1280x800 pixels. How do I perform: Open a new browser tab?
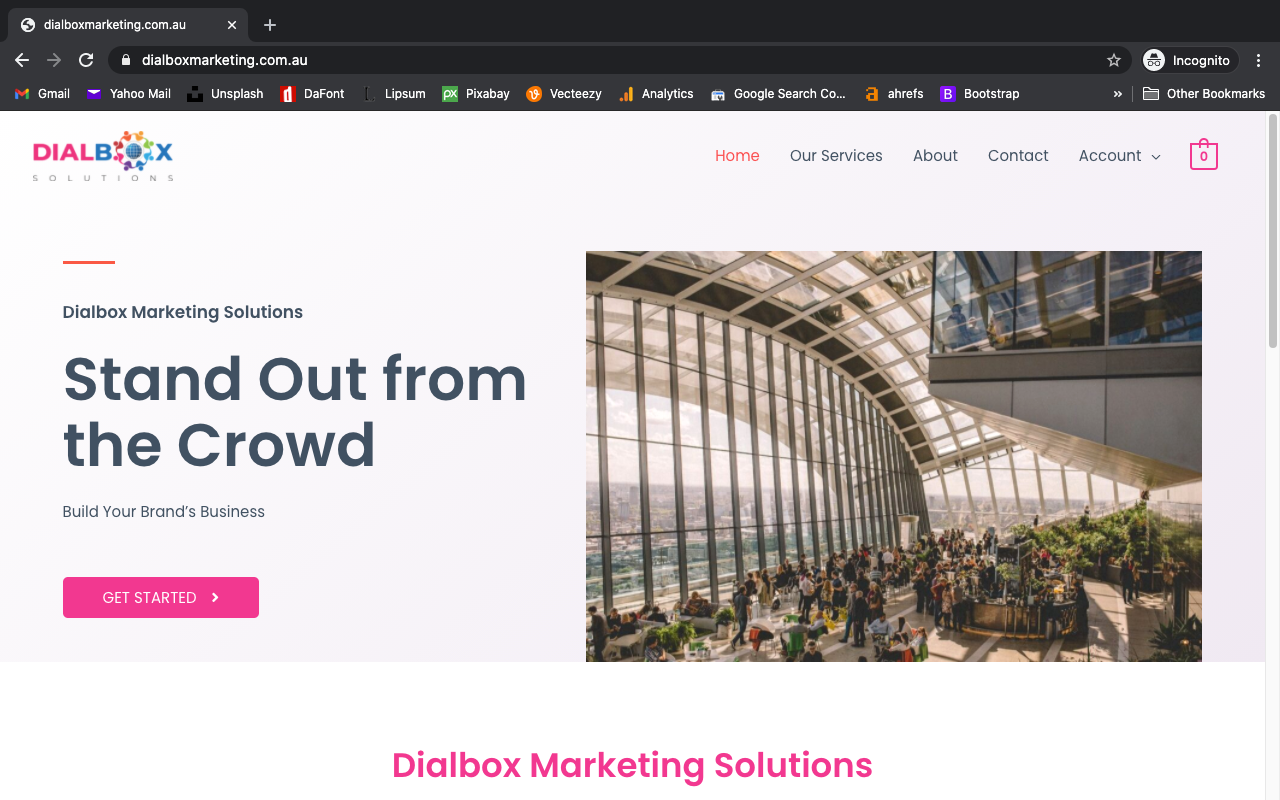[270, 25]
